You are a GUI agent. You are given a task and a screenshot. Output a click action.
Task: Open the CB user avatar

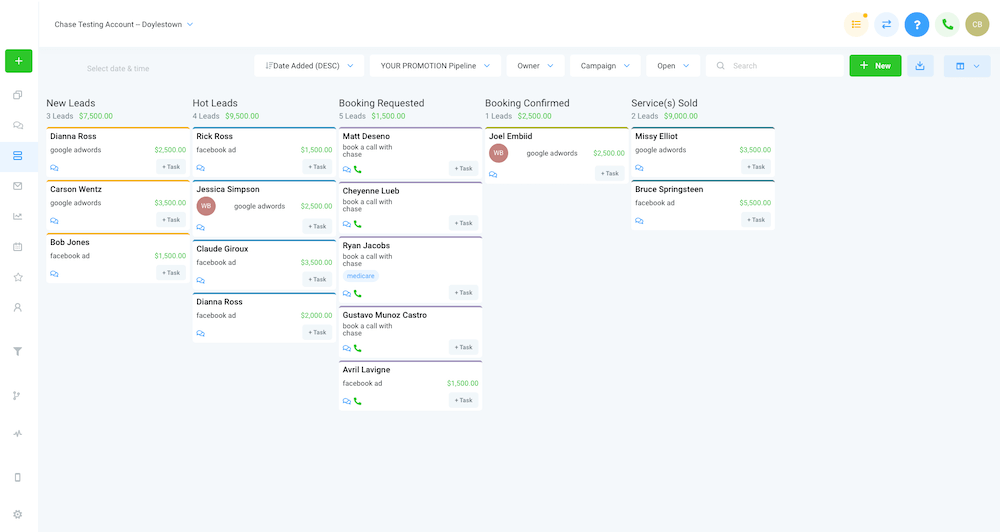(977, 25)
